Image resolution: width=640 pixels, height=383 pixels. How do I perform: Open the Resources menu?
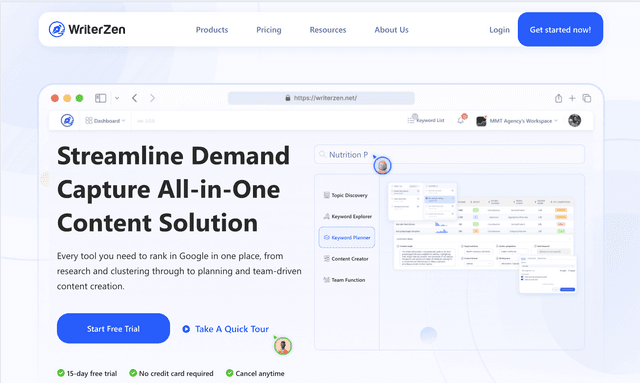click(328, 30)
